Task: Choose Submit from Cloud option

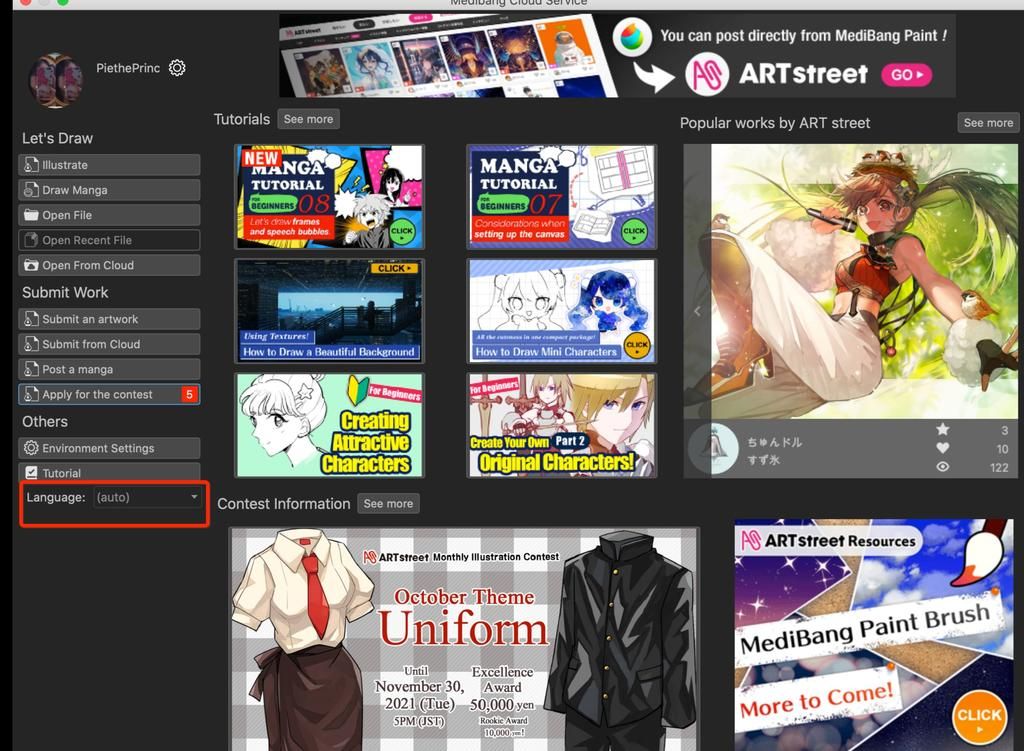Action: [x=109, y=344]
